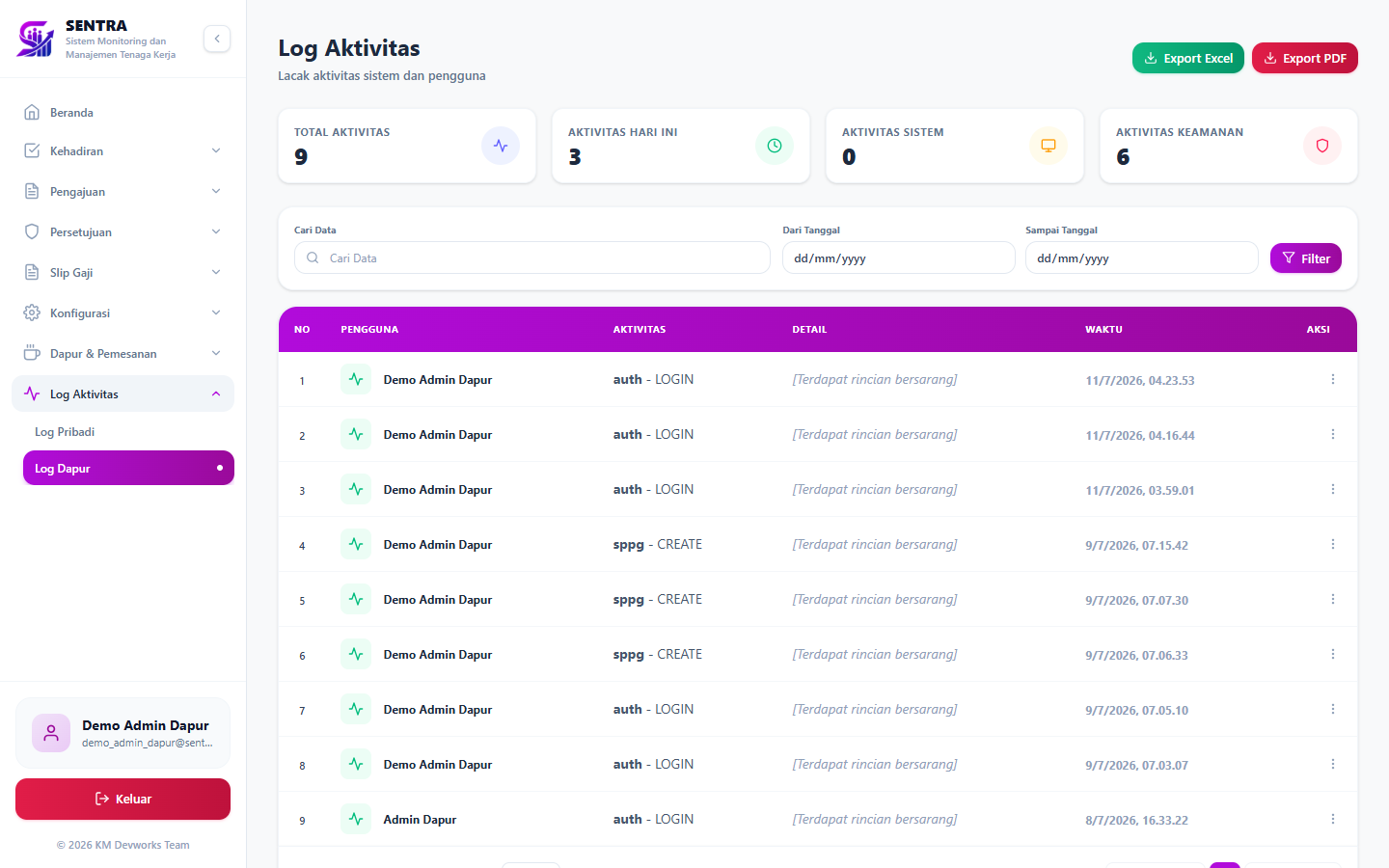Click the SENTRA logo
The width and height of the screenshot is (1389, 868).
click(x=36, y=39)
